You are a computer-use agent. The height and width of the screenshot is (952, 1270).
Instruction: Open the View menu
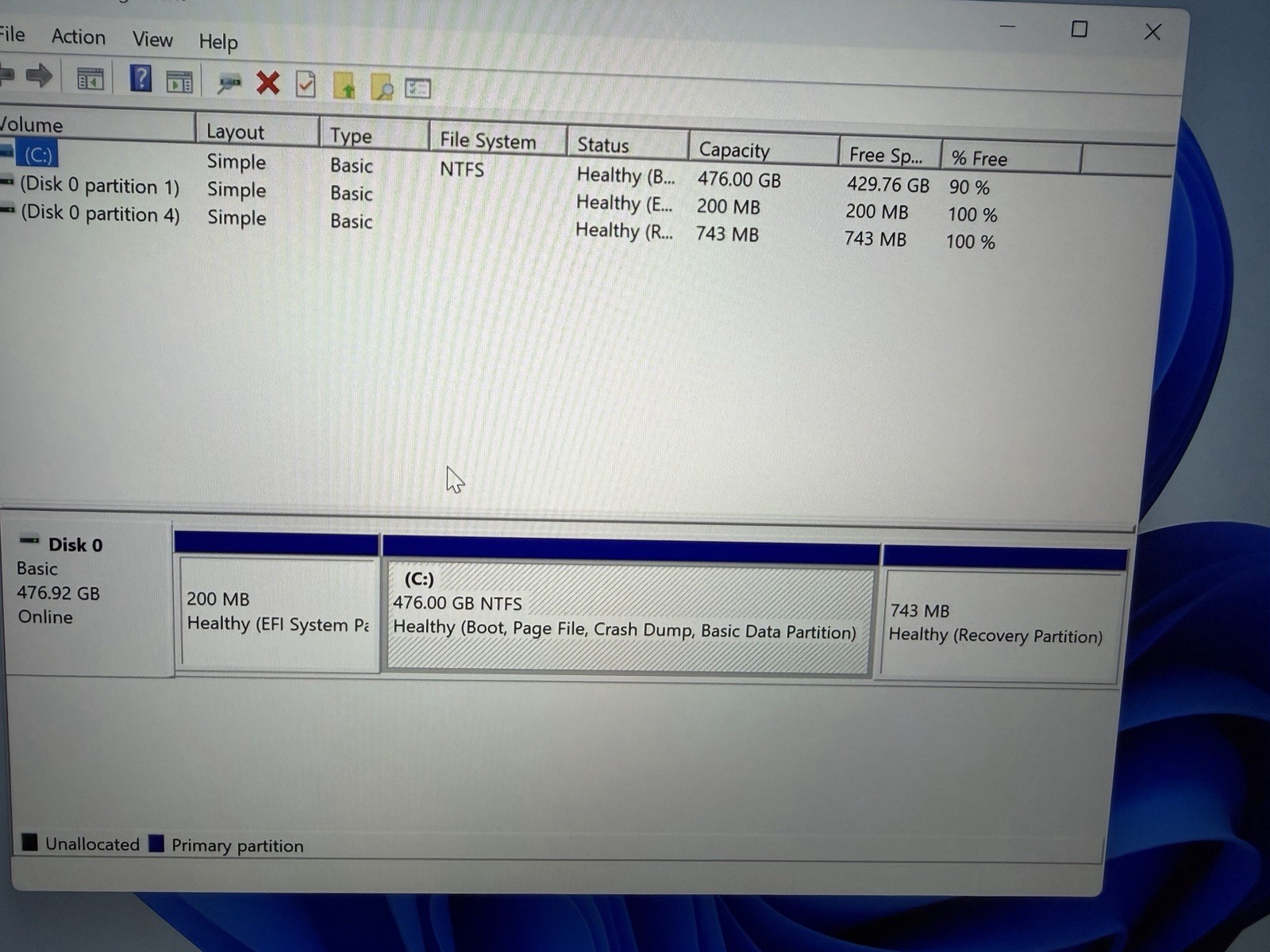pos(152,39)
